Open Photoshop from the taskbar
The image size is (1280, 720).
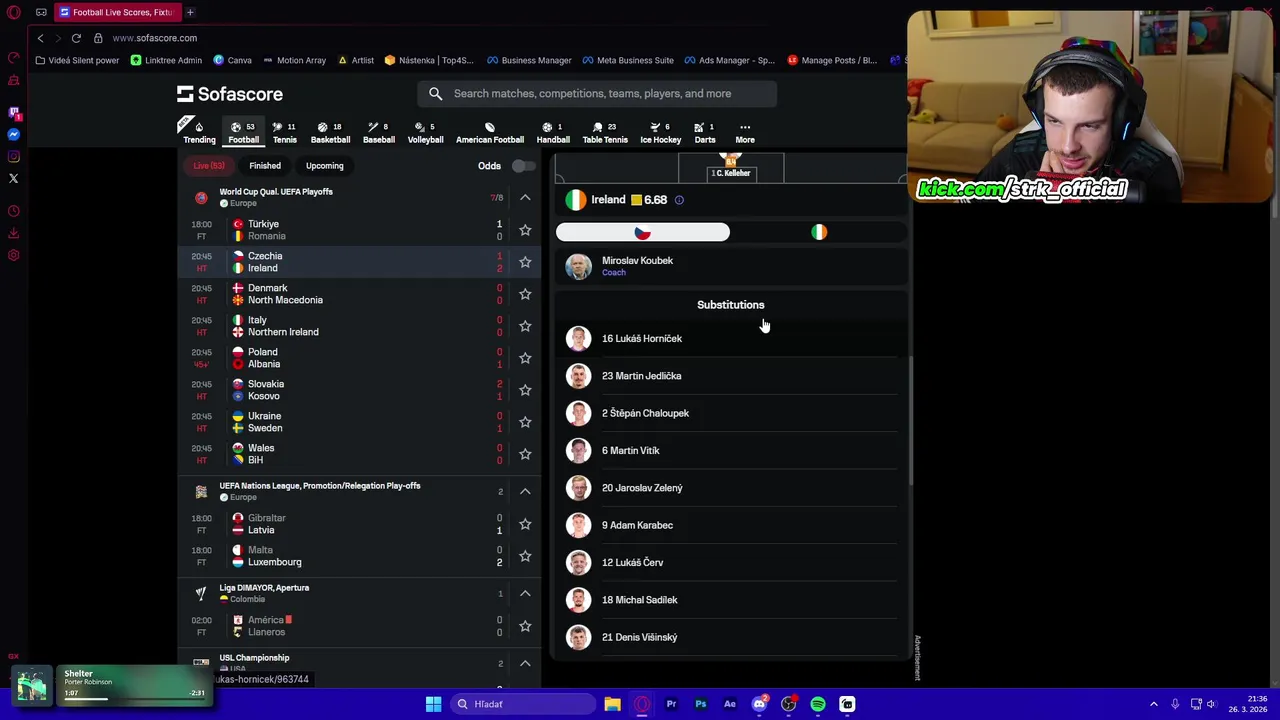(700, 704)
